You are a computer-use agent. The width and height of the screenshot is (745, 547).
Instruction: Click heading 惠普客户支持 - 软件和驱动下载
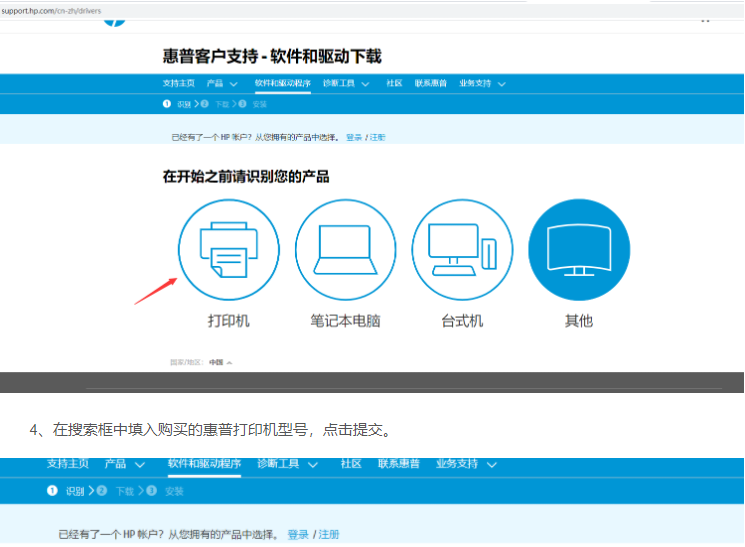272,56
